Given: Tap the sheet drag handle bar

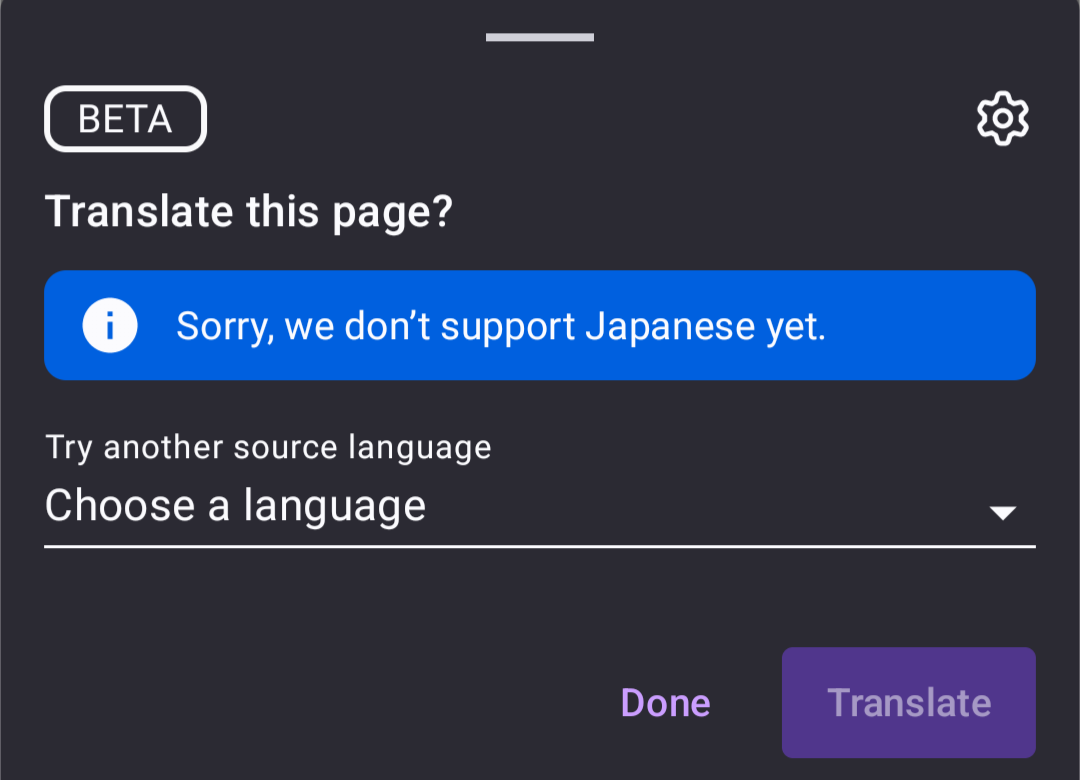Looking at the screenshot, I should [x=539, y=37].
